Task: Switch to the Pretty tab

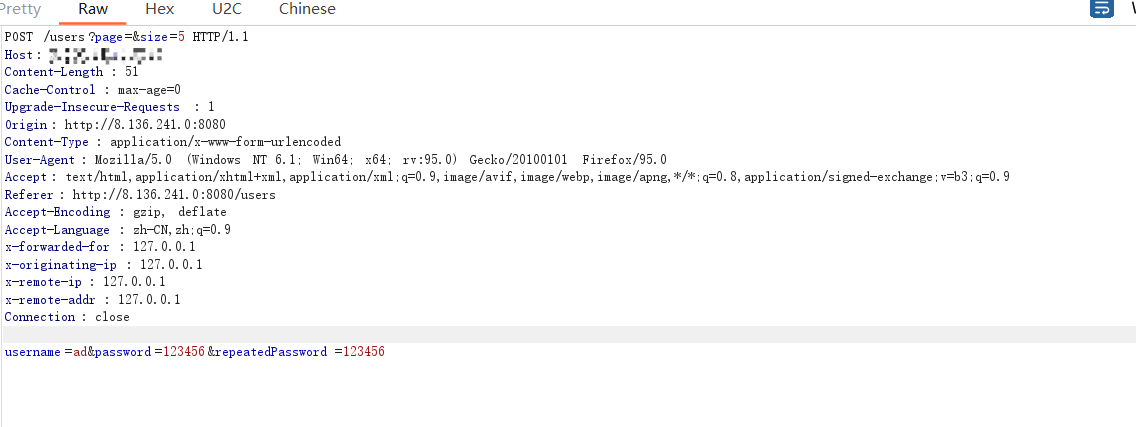Action: tap(20, 9)
